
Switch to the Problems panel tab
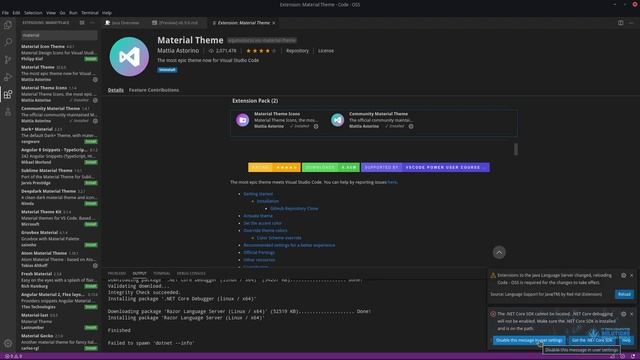pyautogui.click(x=117, y=273)
